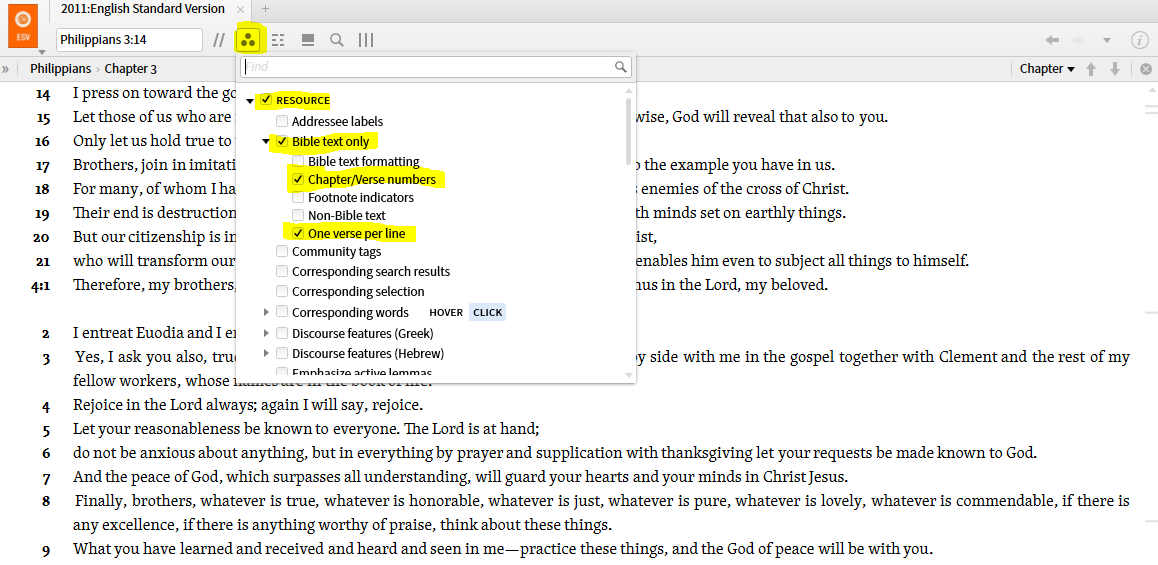
Task: Enable Corresponding search results checkbox
Action: pyautogui.click(x=282, y=271)
